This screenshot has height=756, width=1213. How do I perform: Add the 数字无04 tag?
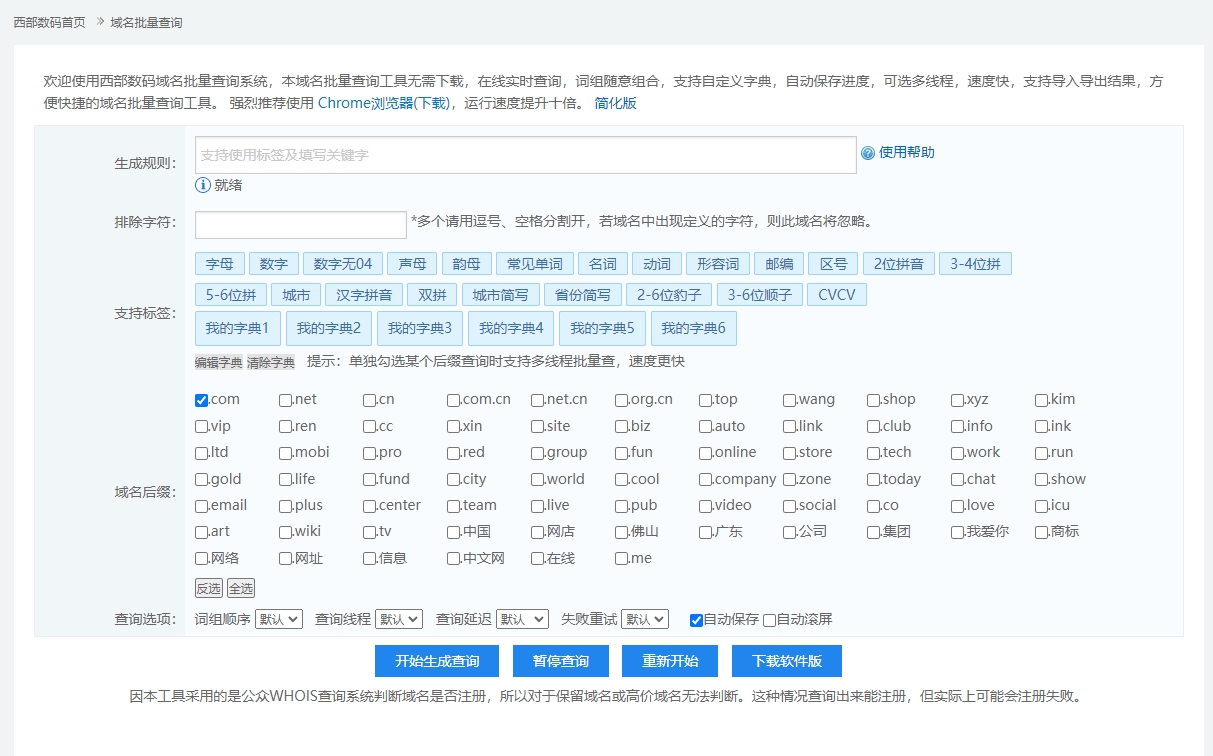pos(343,264)
